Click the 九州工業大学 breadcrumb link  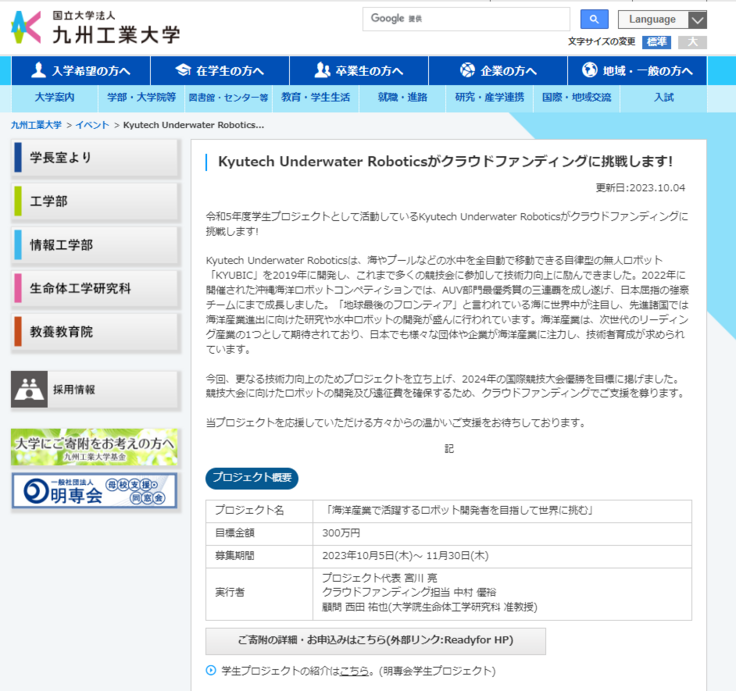(36, 125)
